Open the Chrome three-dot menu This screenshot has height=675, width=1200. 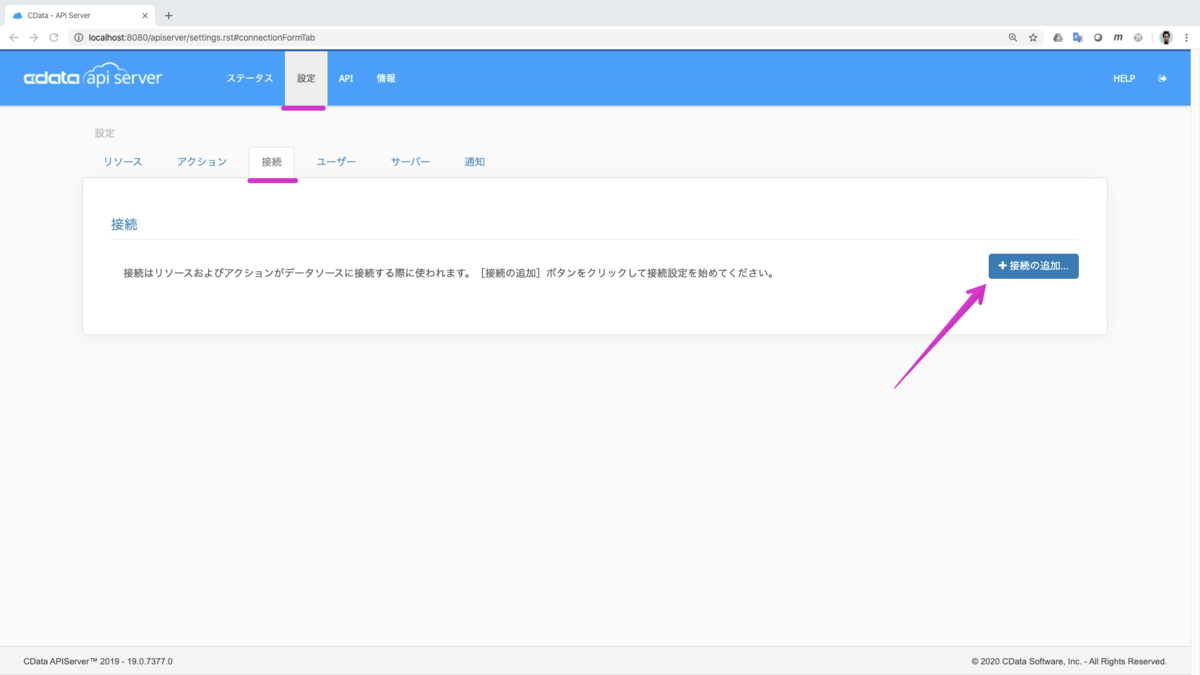click(1186, 38)
